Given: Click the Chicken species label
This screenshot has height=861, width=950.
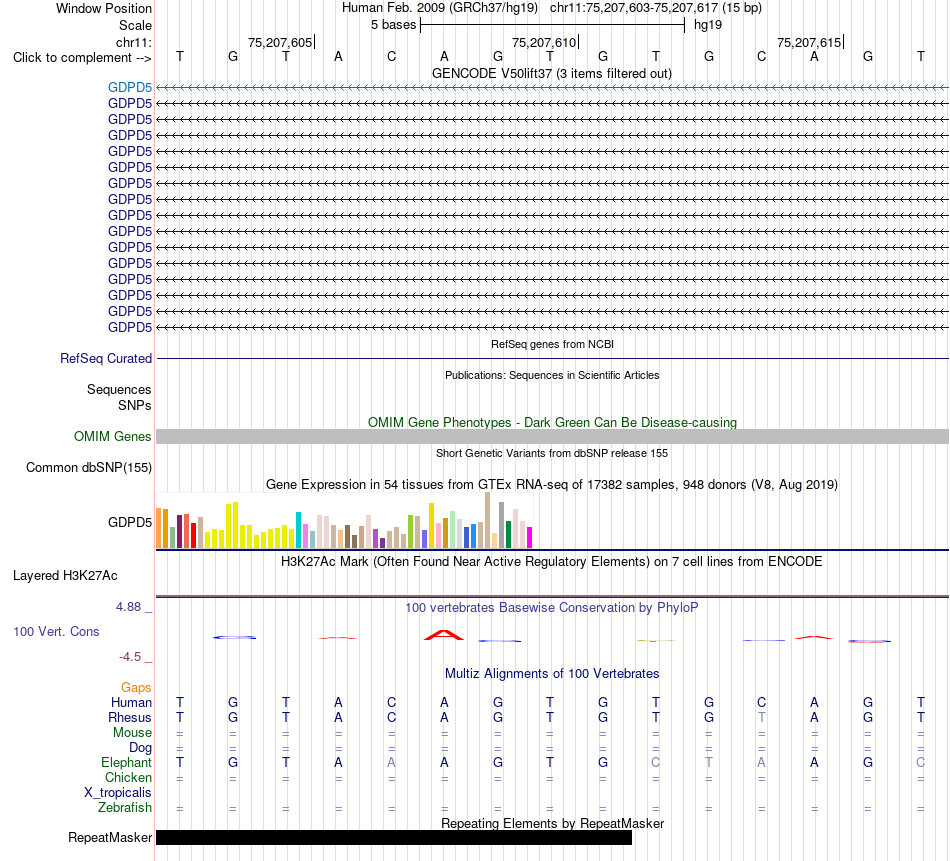Looking at the screenshot, I should tap(128, 777).
